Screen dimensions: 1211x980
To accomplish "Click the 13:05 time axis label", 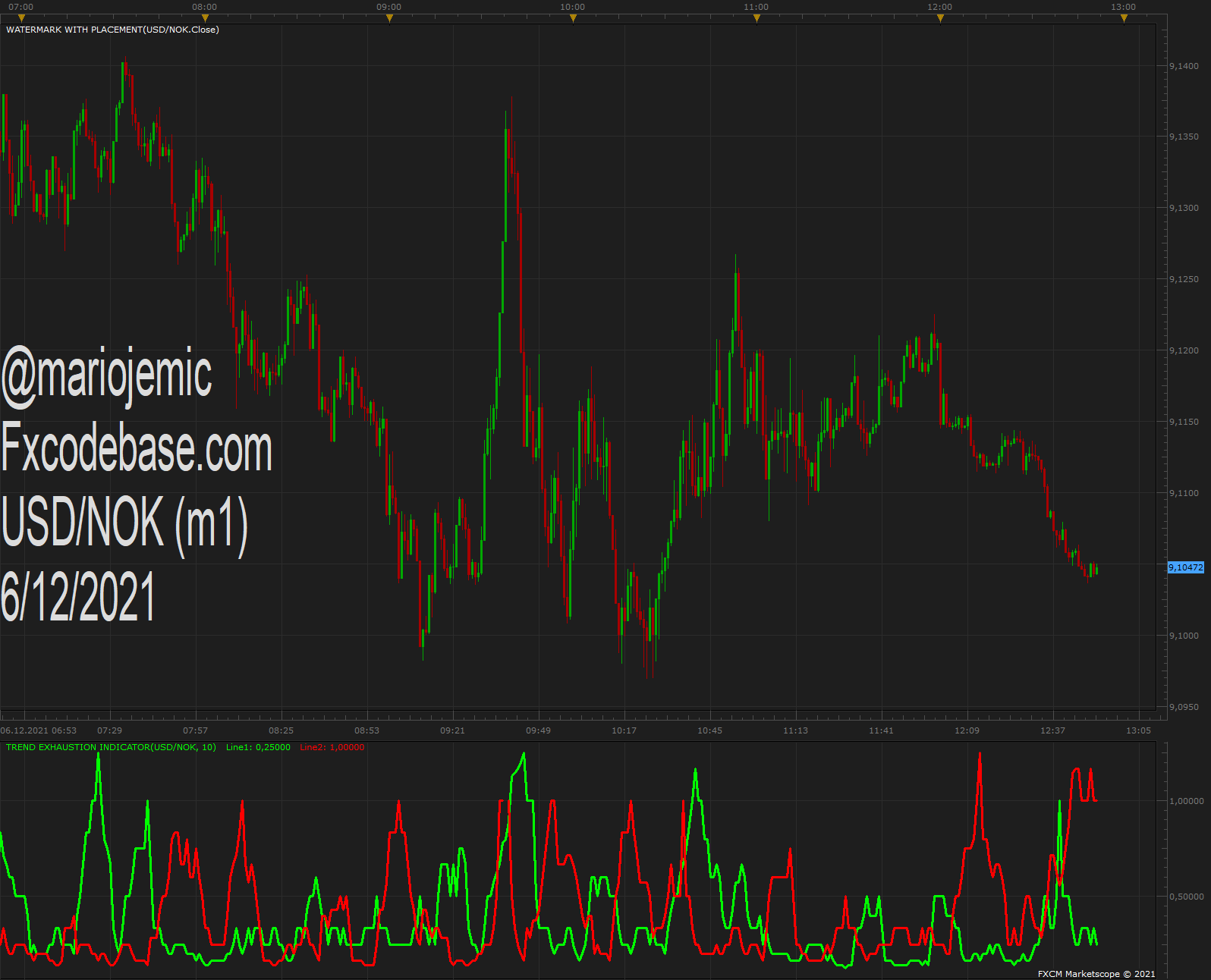I will point(1138,730).
